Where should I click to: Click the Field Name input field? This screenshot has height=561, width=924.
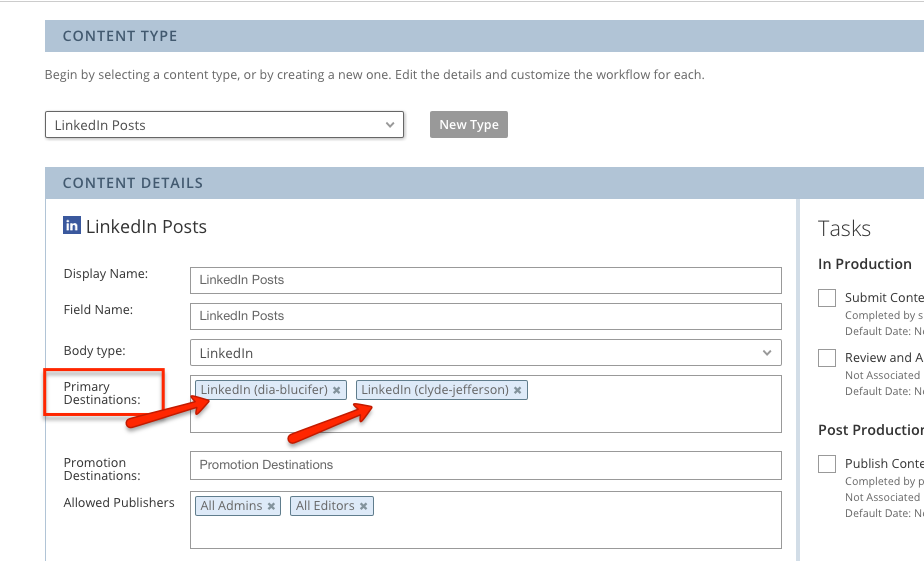point(486,316)
